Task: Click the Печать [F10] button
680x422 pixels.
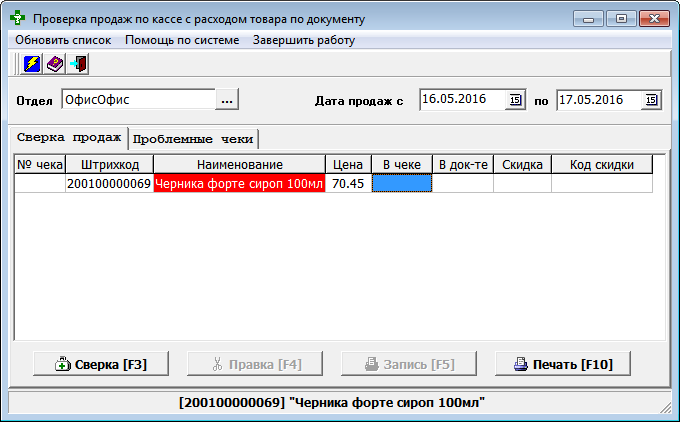Action: pos(563,364)
